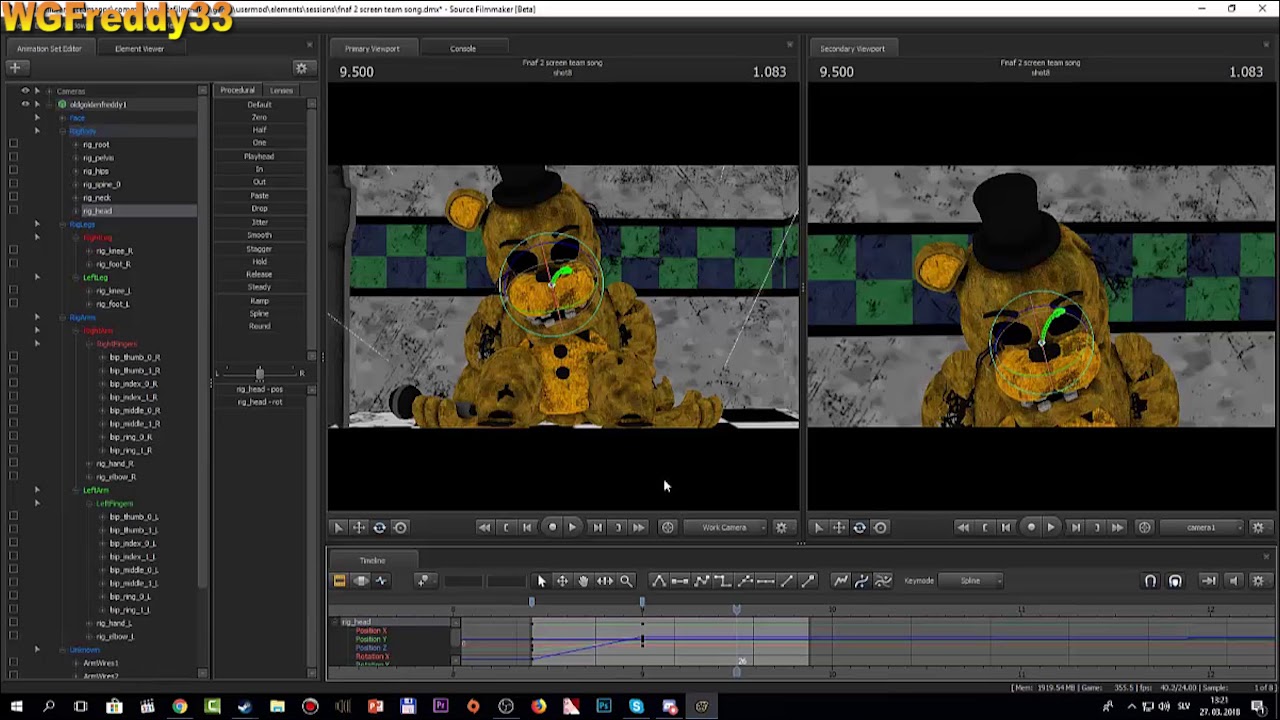This screenshot has height=720, width=1280.
Task: Set linear tangent icon in timeline toolbar
Action: (x=701, y=580)
